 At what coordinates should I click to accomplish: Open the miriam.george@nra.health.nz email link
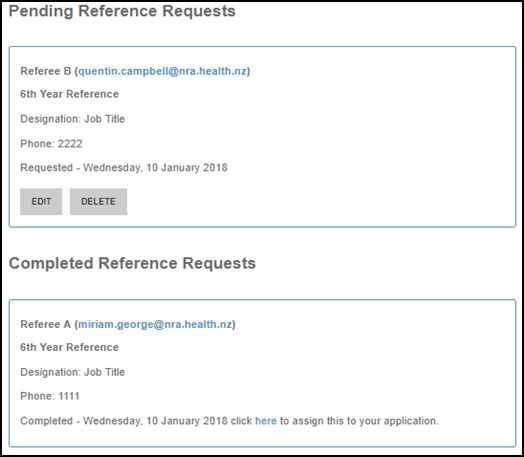(155, 324)
